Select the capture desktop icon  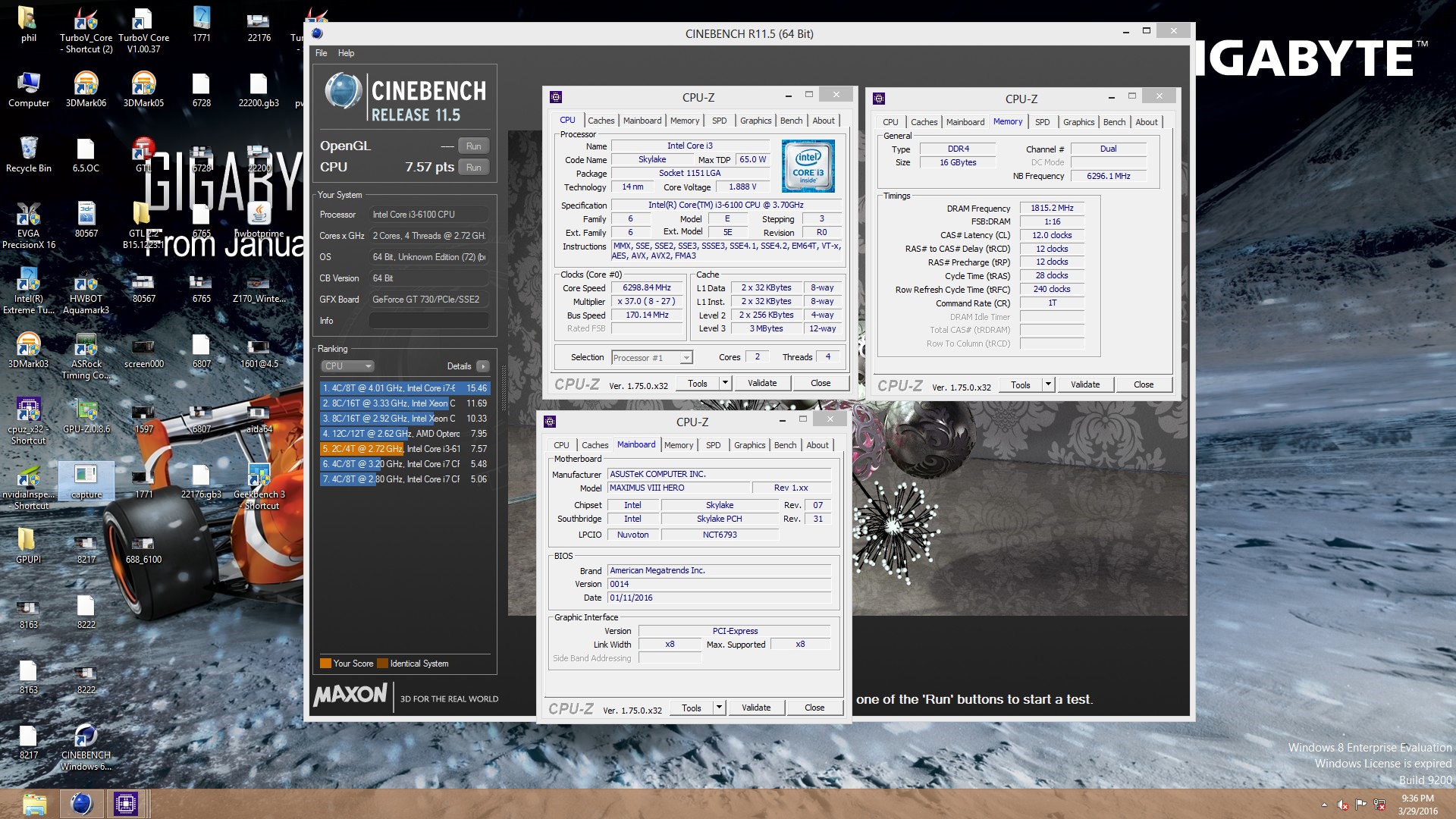86,481
